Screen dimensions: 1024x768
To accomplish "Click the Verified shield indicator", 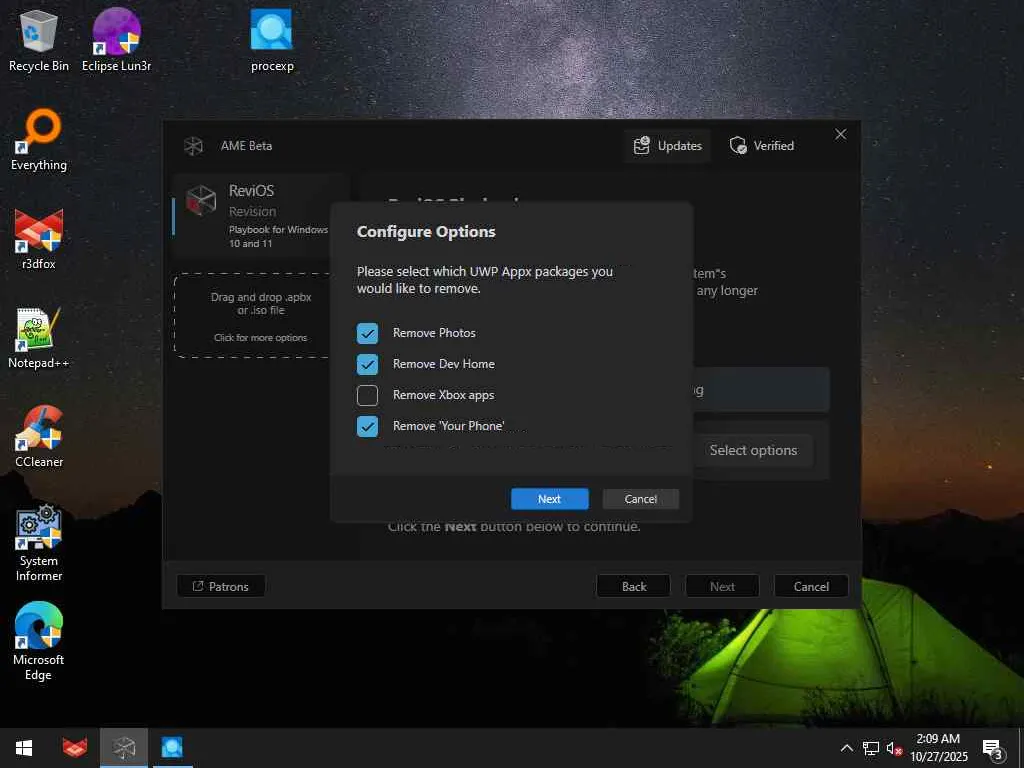I will click(761, 146).
